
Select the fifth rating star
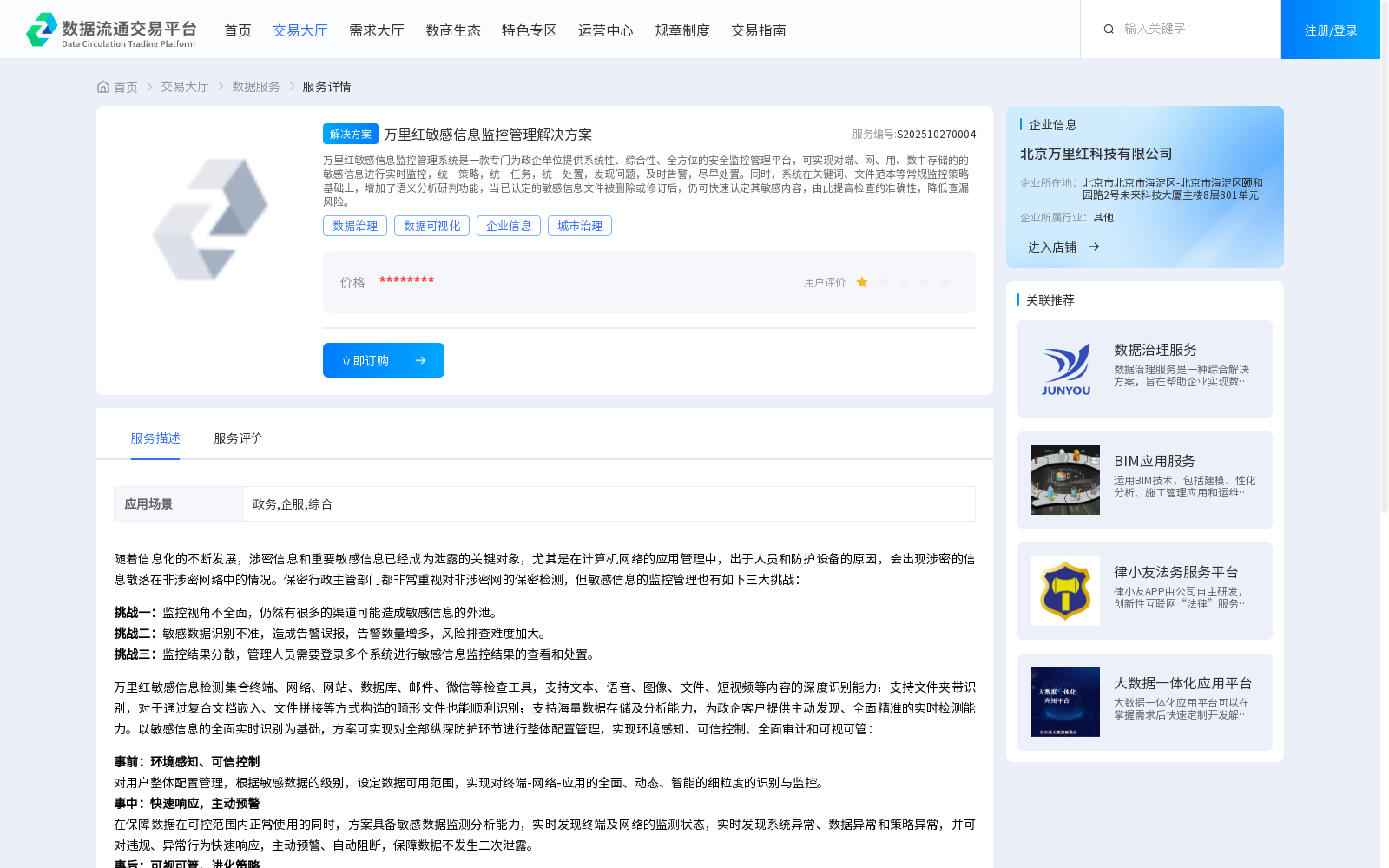(x=945, y=282)
